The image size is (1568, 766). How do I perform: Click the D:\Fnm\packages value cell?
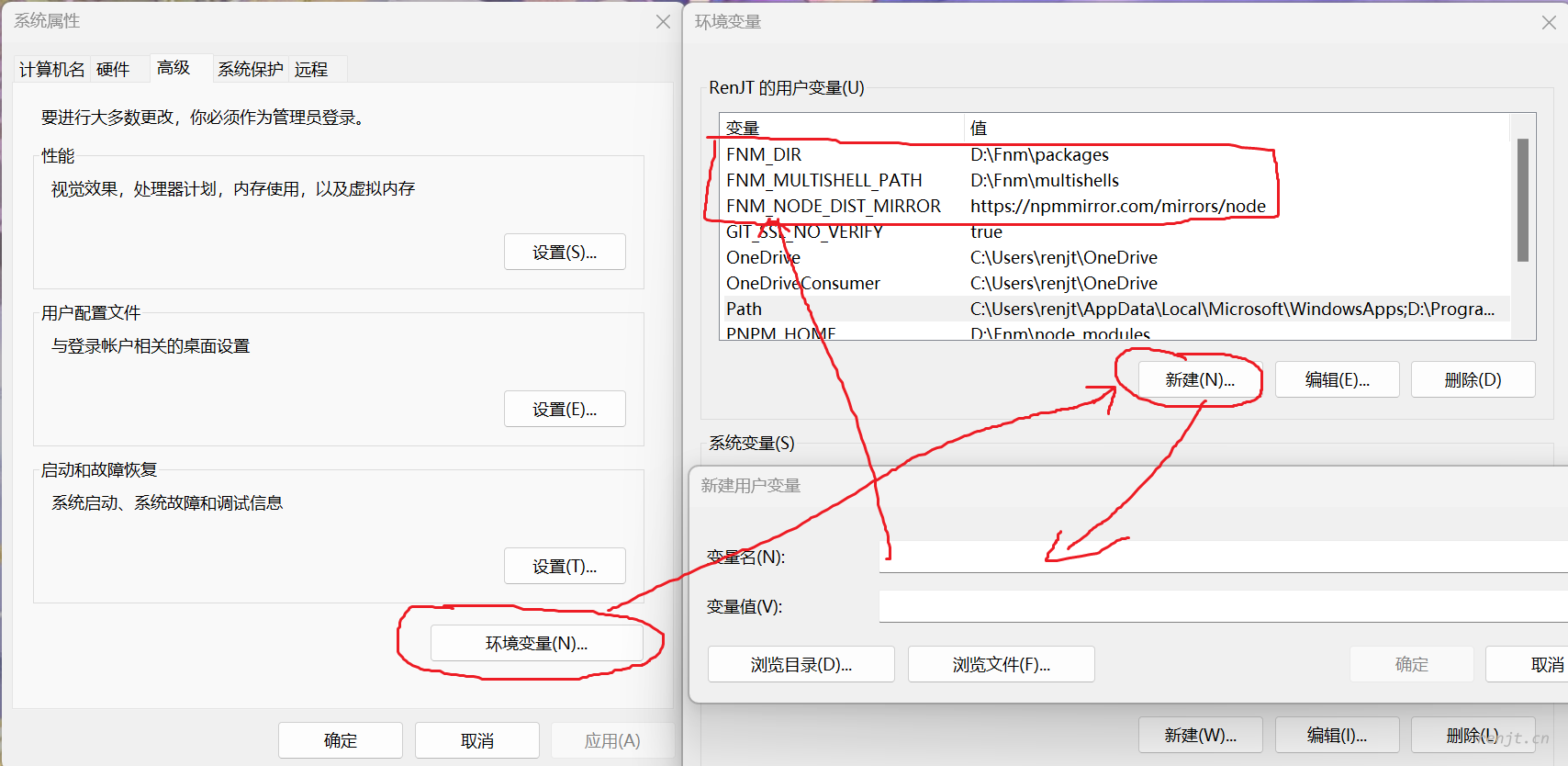(1039, 154)
